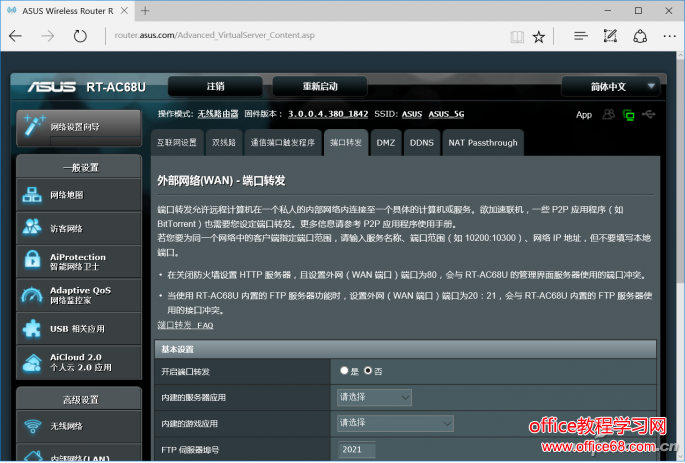Open the Edge hub lines icon

581,36
